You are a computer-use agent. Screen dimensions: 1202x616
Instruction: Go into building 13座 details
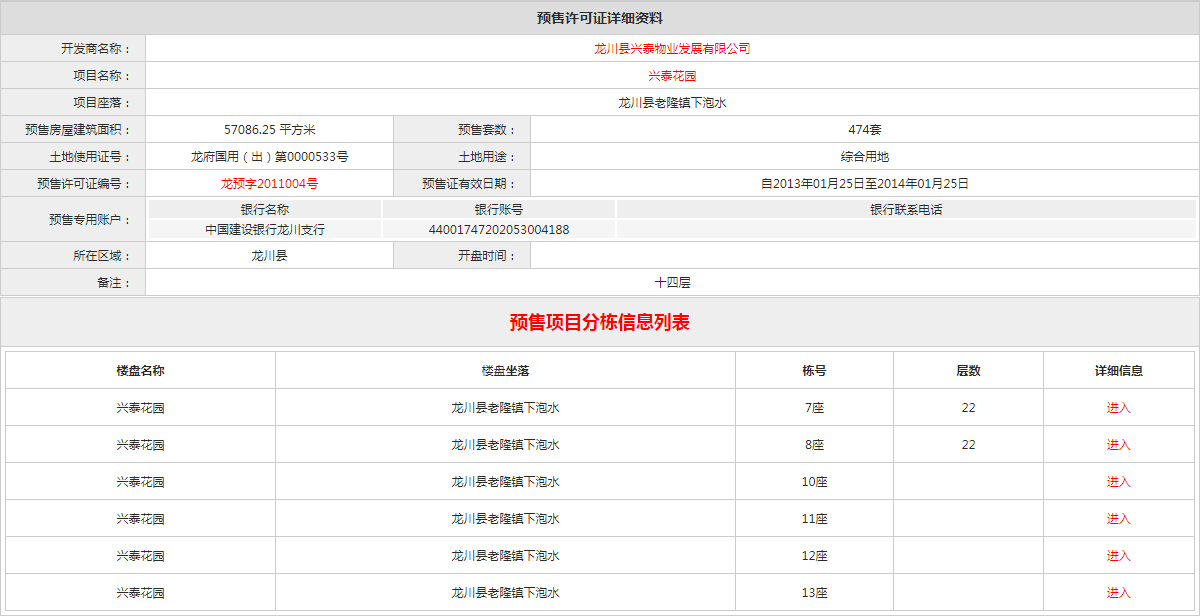pos(1118,593)
